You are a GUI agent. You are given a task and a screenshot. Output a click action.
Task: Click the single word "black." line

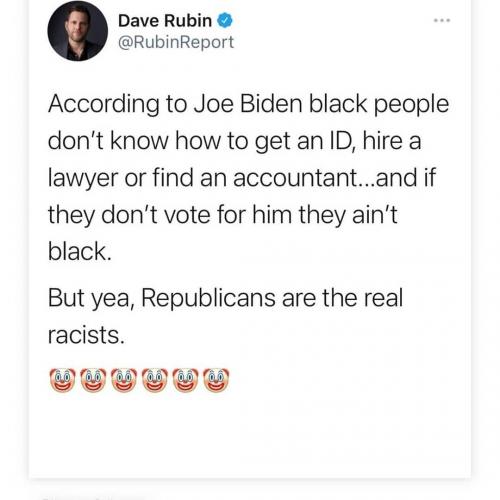coord(80,251)
